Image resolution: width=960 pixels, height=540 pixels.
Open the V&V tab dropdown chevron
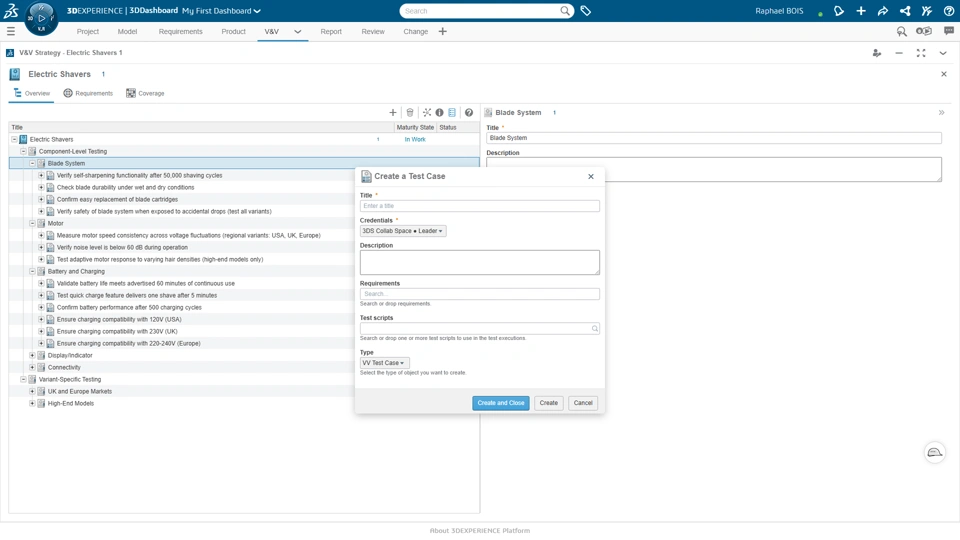point(298,32)
